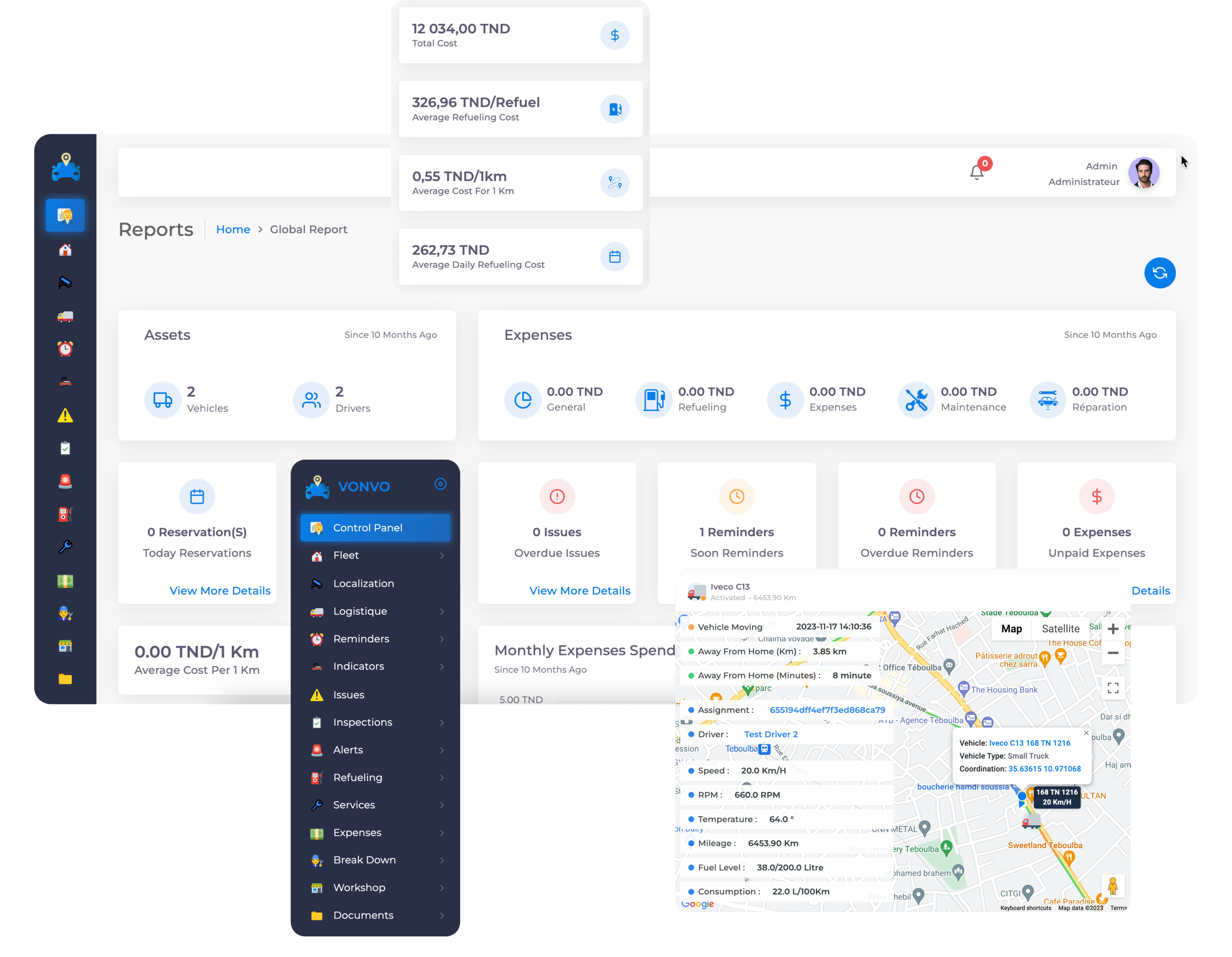Click the Vehicles truck icon in Assets
The height and width of the screenshot is (957, 1232).
[x=162, y=400]
